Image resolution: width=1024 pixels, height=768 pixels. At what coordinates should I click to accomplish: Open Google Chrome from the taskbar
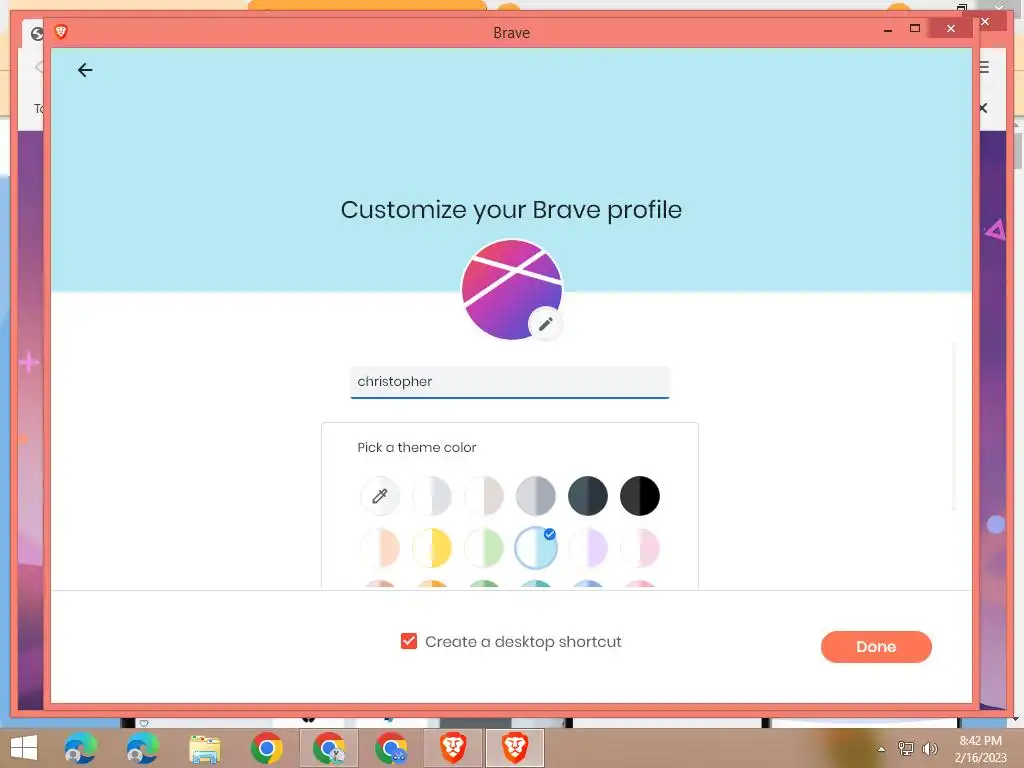(266, 748)
